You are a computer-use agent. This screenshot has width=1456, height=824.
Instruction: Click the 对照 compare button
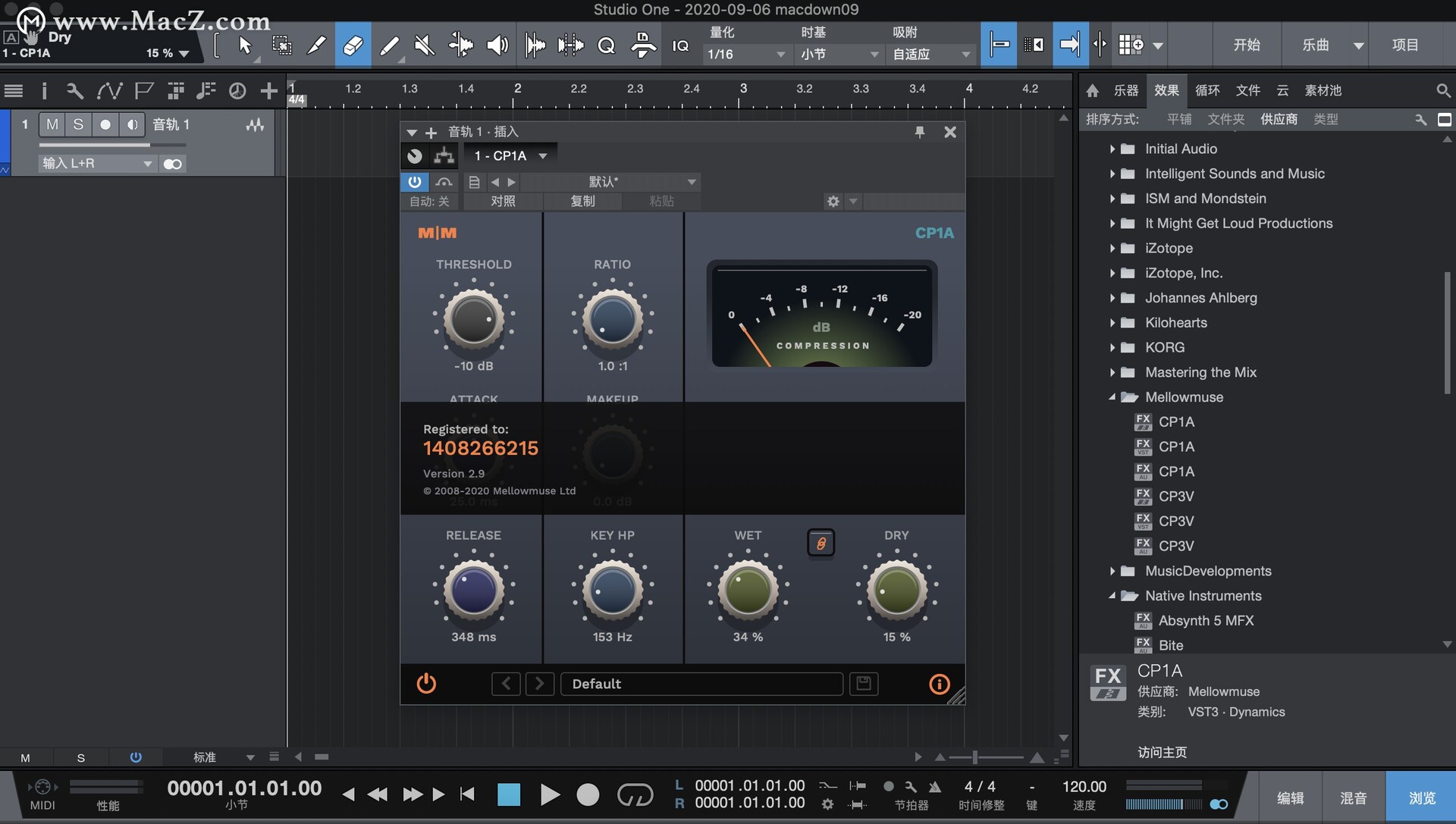click(503, 201)
